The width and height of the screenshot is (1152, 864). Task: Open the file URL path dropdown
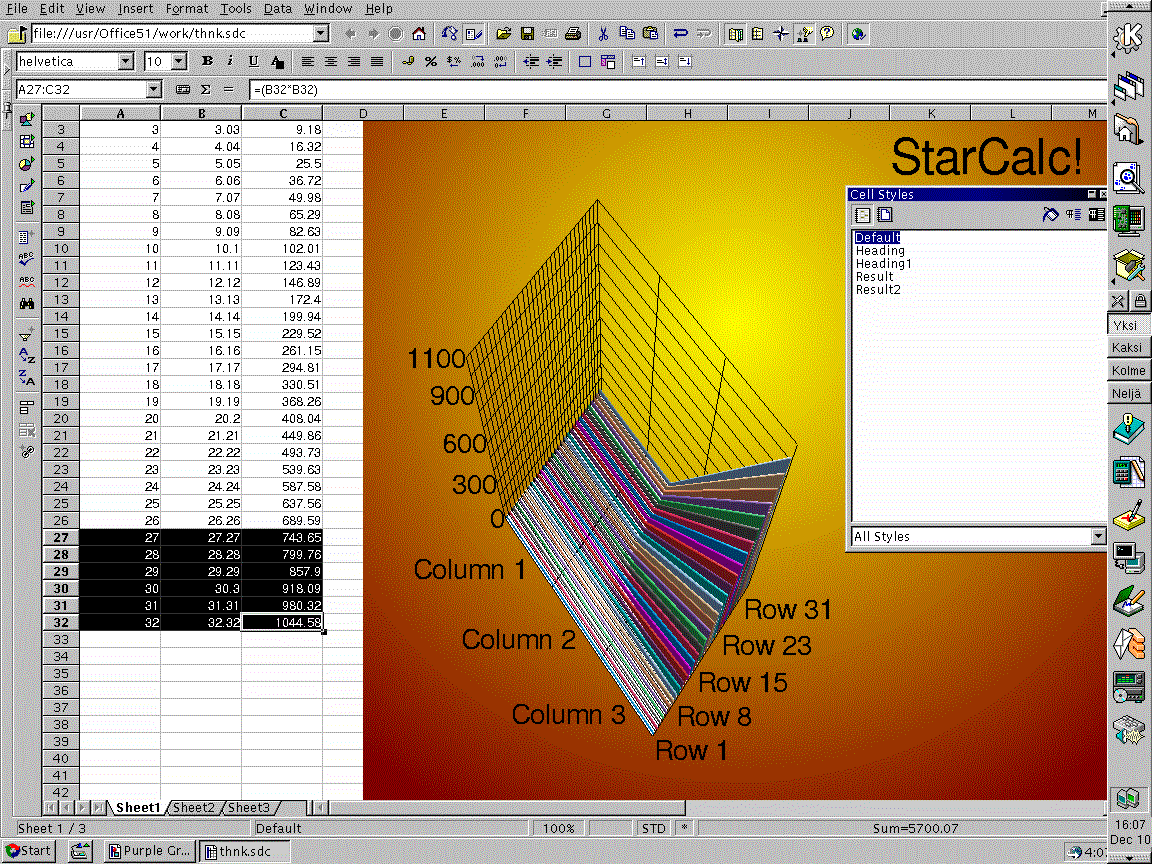(320, 34)
